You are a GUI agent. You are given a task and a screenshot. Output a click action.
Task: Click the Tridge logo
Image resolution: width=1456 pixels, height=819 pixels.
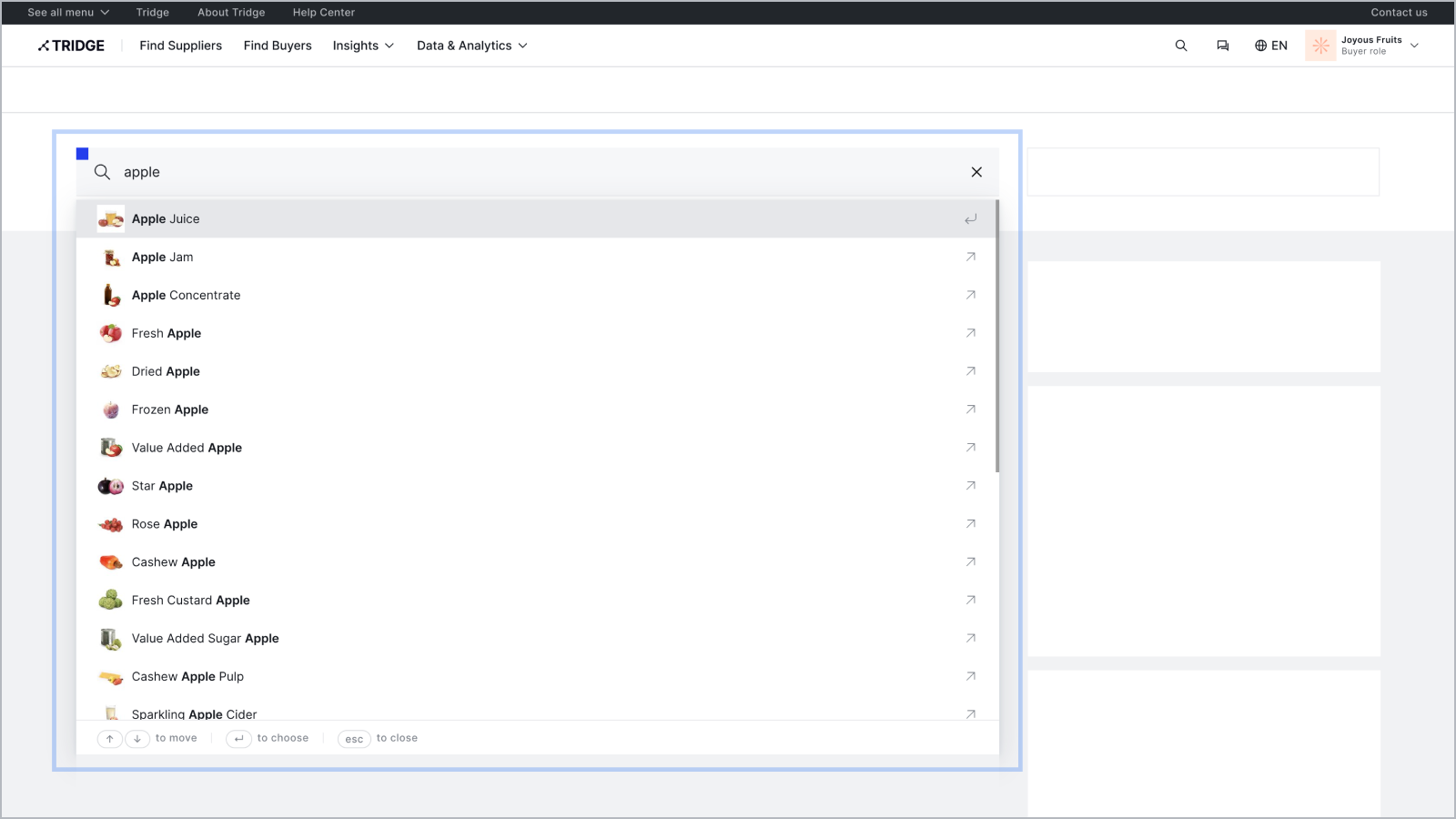coord(71,45)
